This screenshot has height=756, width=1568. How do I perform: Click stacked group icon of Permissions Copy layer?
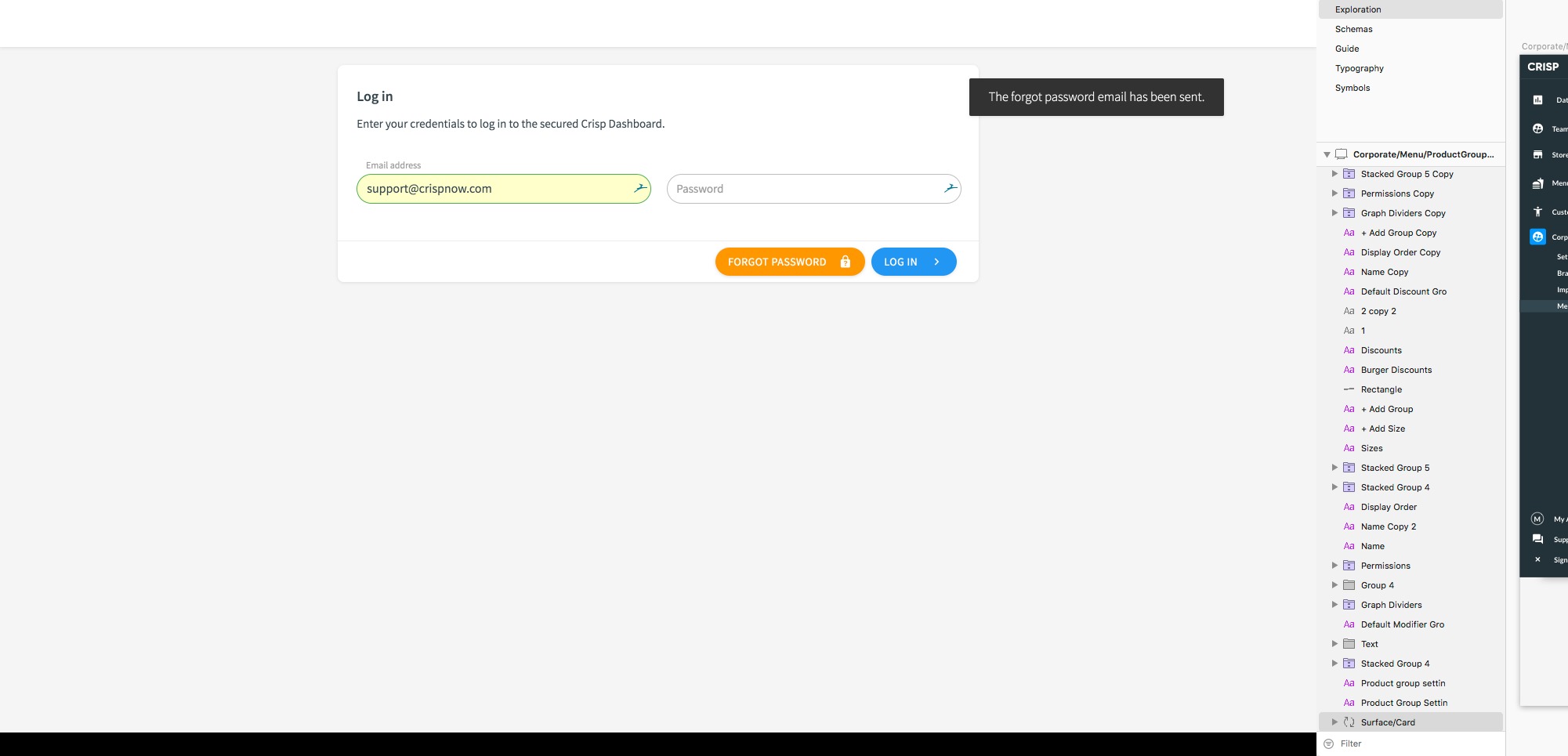click(x=1349, y=194)
